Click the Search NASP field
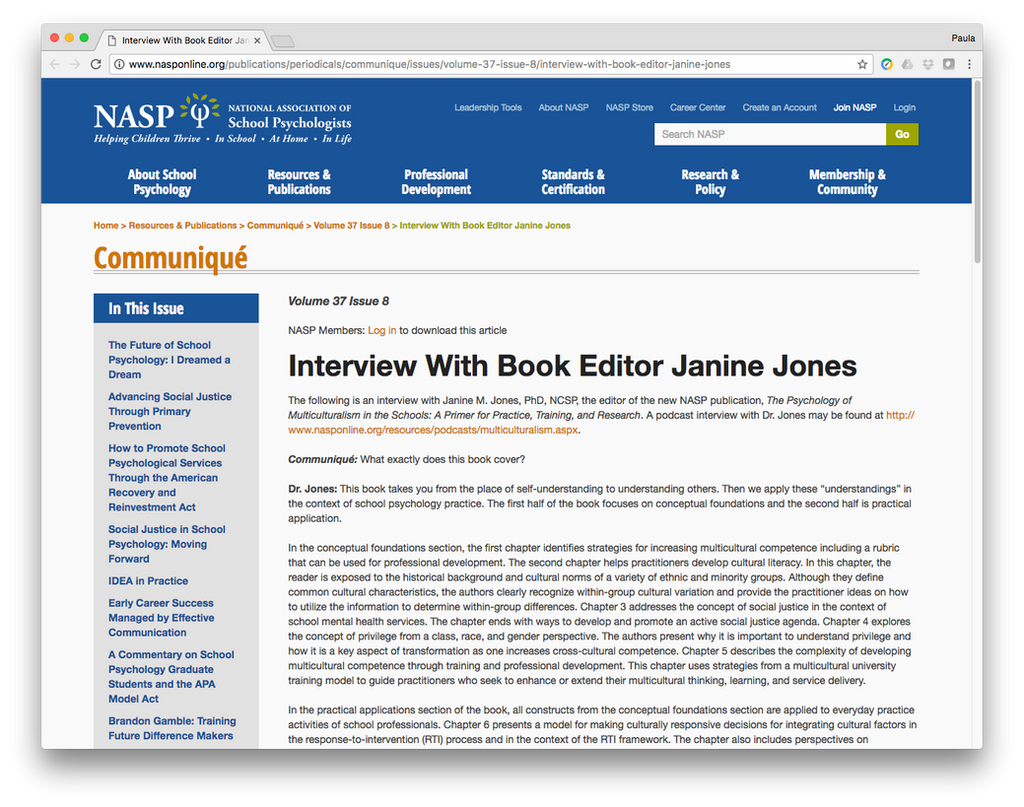Screen dimensions: 1024x807 click(770, 134)
